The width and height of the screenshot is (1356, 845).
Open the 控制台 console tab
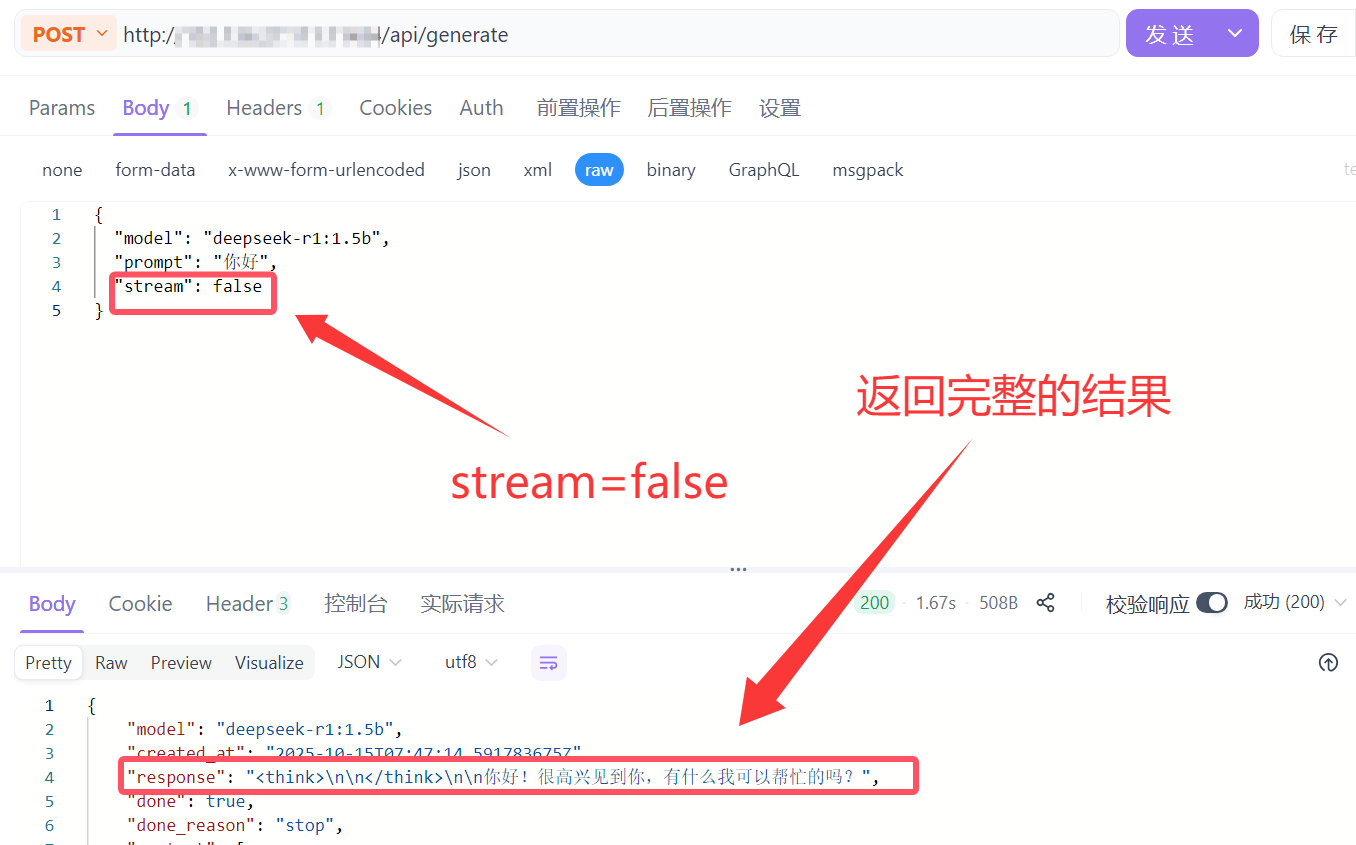(x=355, y=604)
